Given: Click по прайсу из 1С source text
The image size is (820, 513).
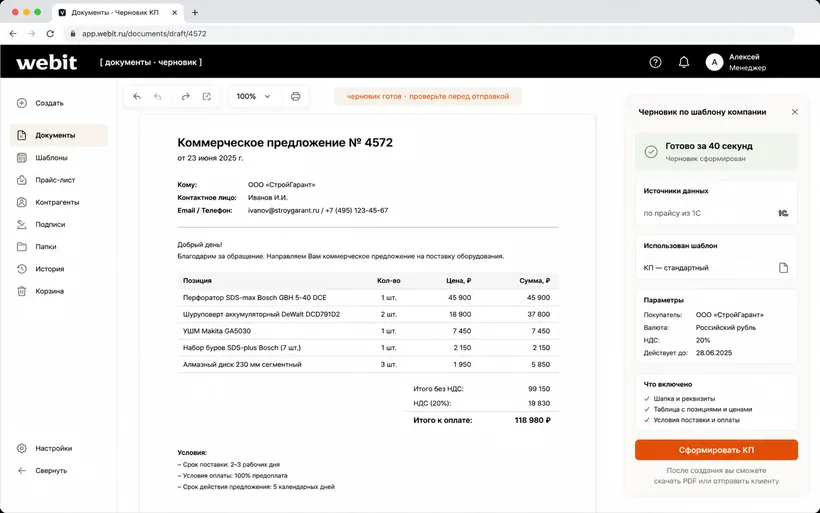Looking at the screenshot, I should point(672,213).
